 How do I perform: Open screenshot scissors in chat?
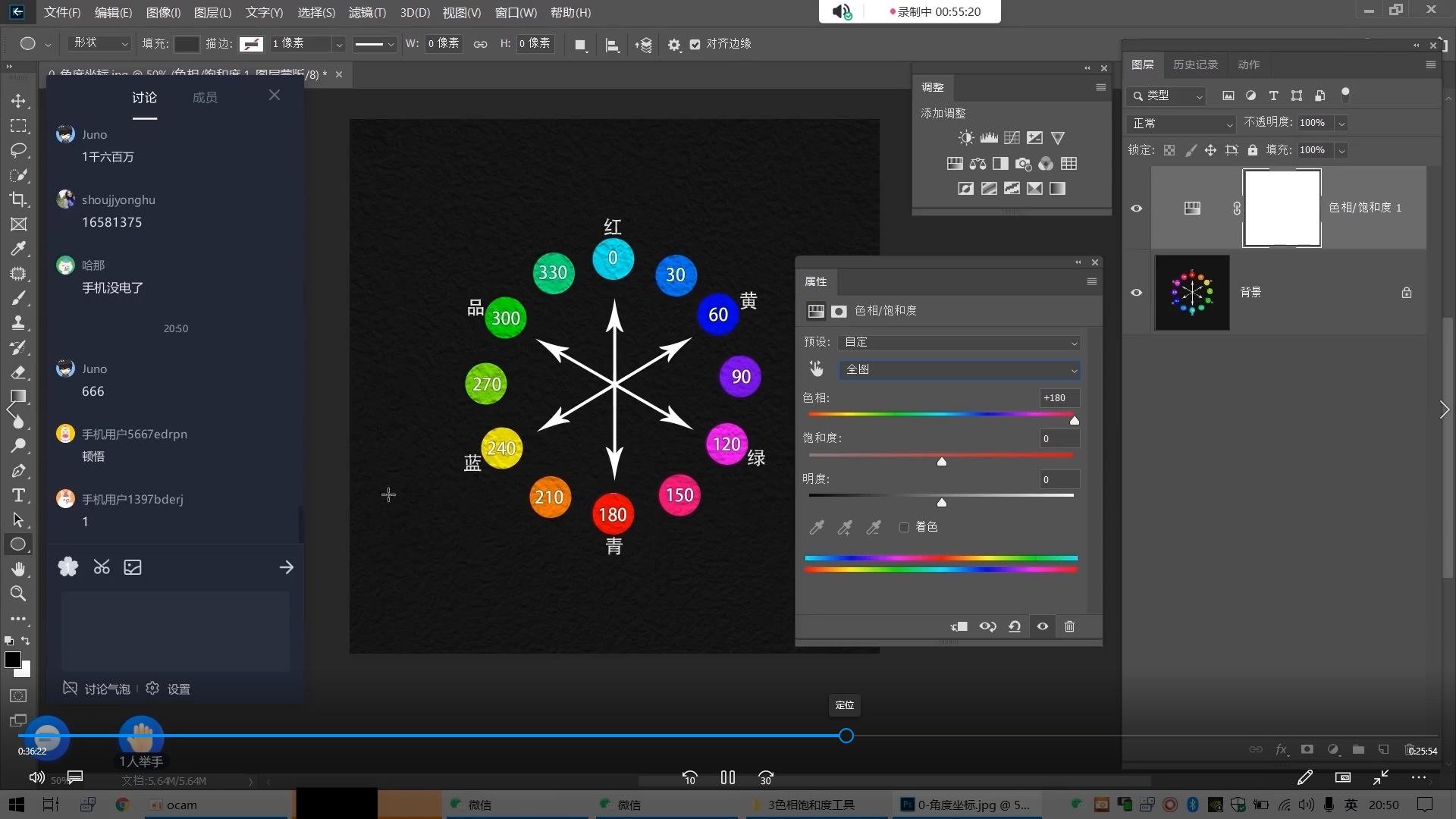[x=102, y=567]
